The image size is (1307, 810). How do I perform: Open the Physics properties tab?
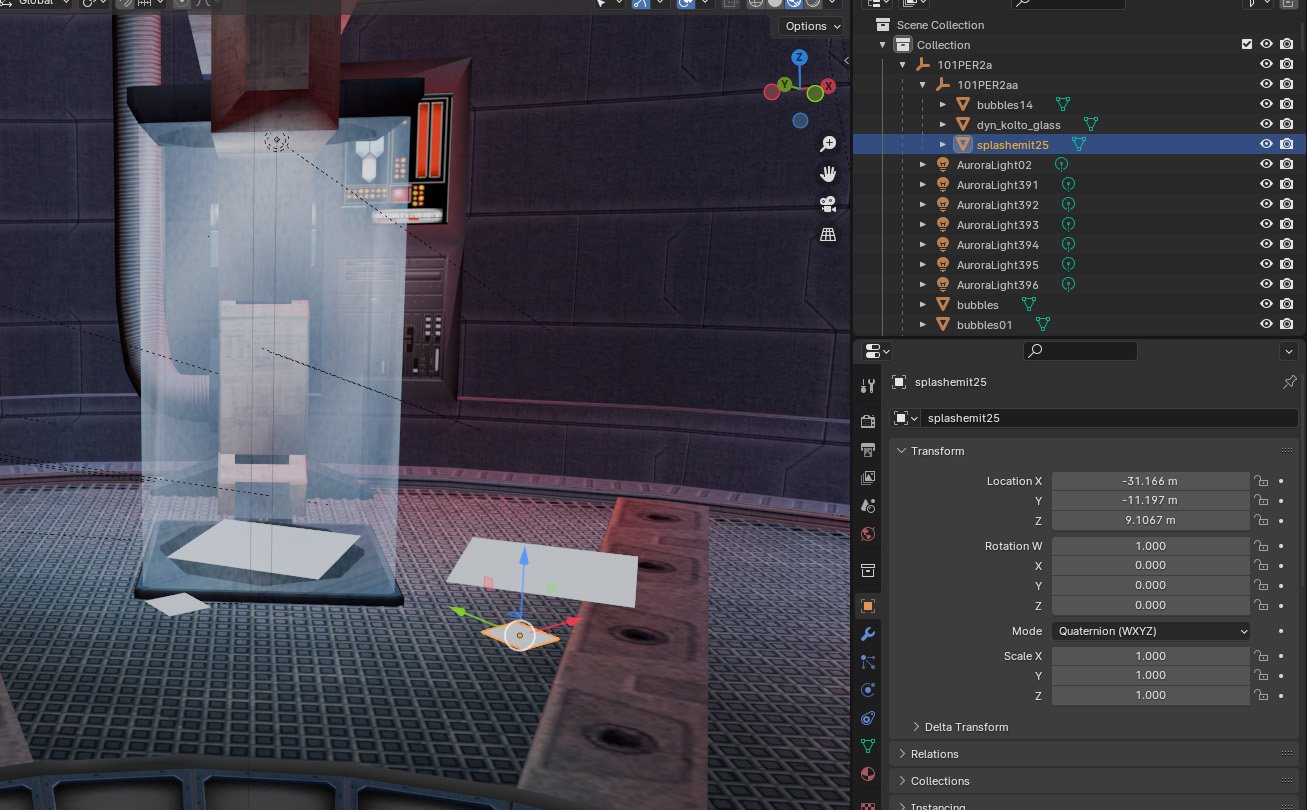point(867,690)
